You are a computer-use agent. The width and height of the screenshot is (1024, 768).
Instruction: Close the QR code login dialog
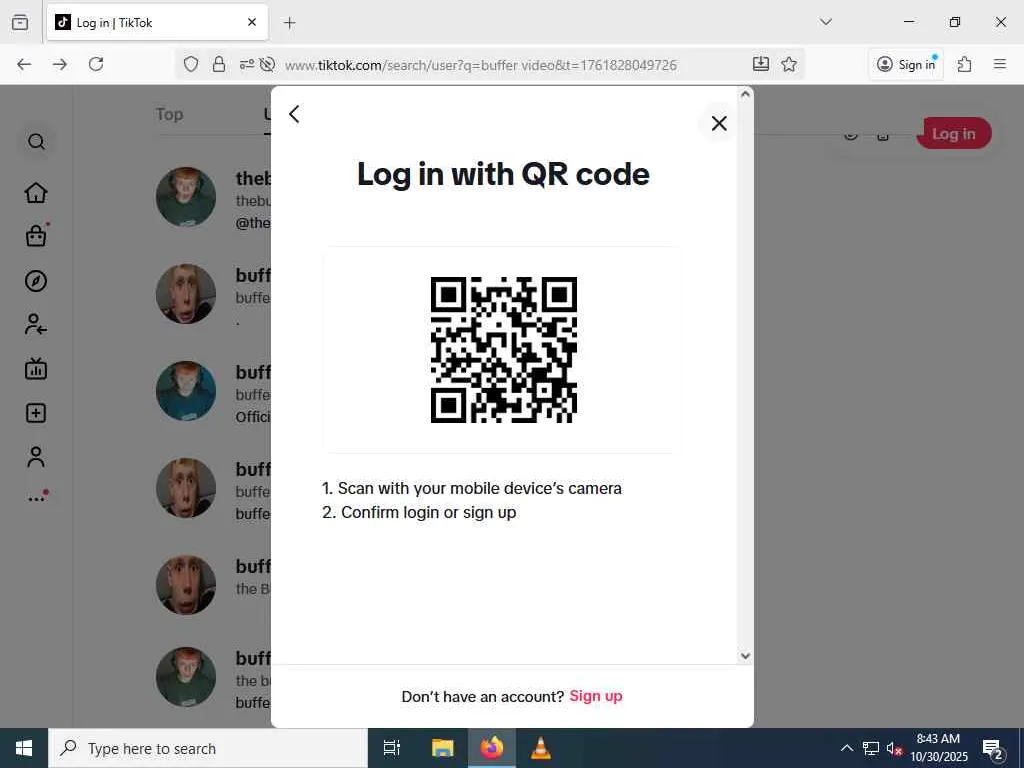tap(719, 123)
